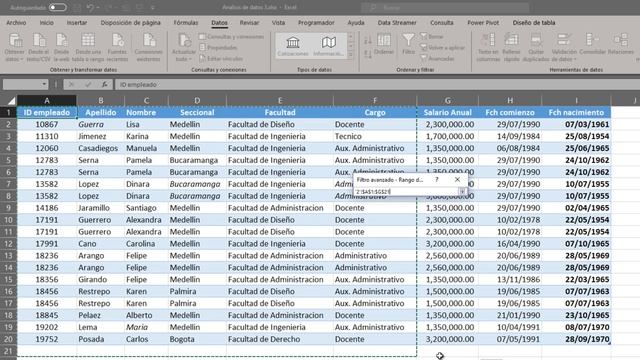
Task: Open the Name Box dropdown
Action: [44, 84]
